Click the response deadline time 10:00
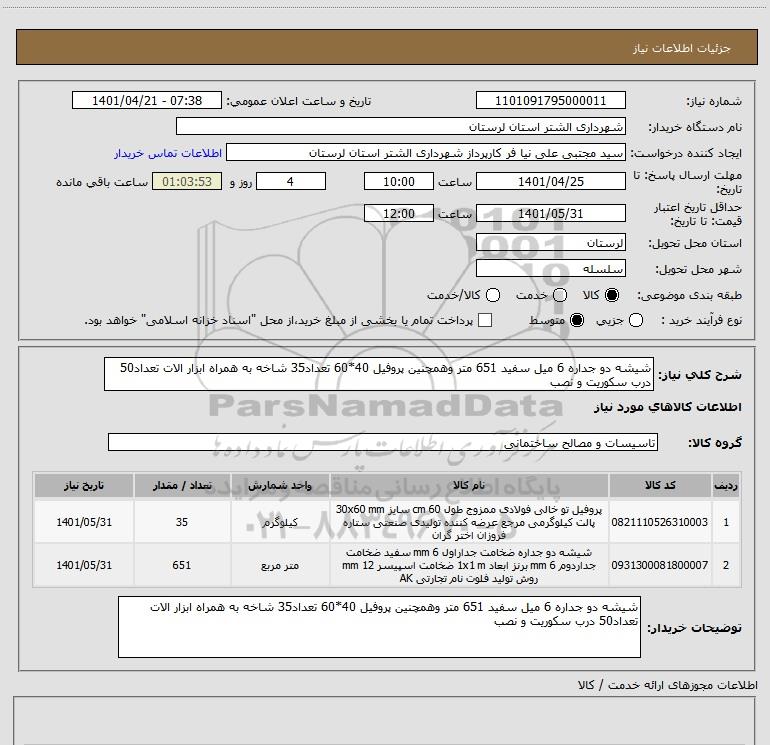 click(x=399, y=181)
